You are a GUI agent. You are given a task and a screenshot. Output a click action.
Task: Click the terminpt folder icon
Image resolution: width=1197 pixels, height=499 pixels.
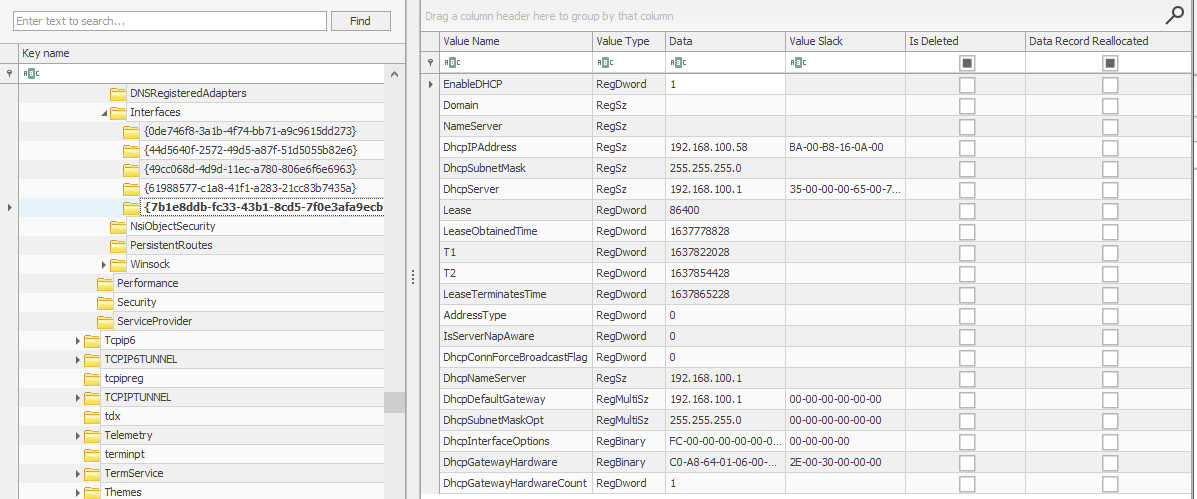pyautogui.click(x=92, y=455)
